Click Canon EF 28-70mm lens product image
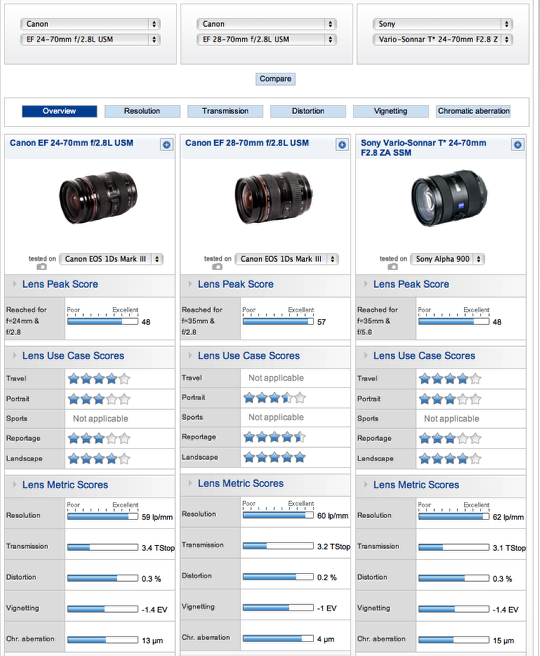The image size is (540, 656). pyautogui.click(x=274, y=197)
